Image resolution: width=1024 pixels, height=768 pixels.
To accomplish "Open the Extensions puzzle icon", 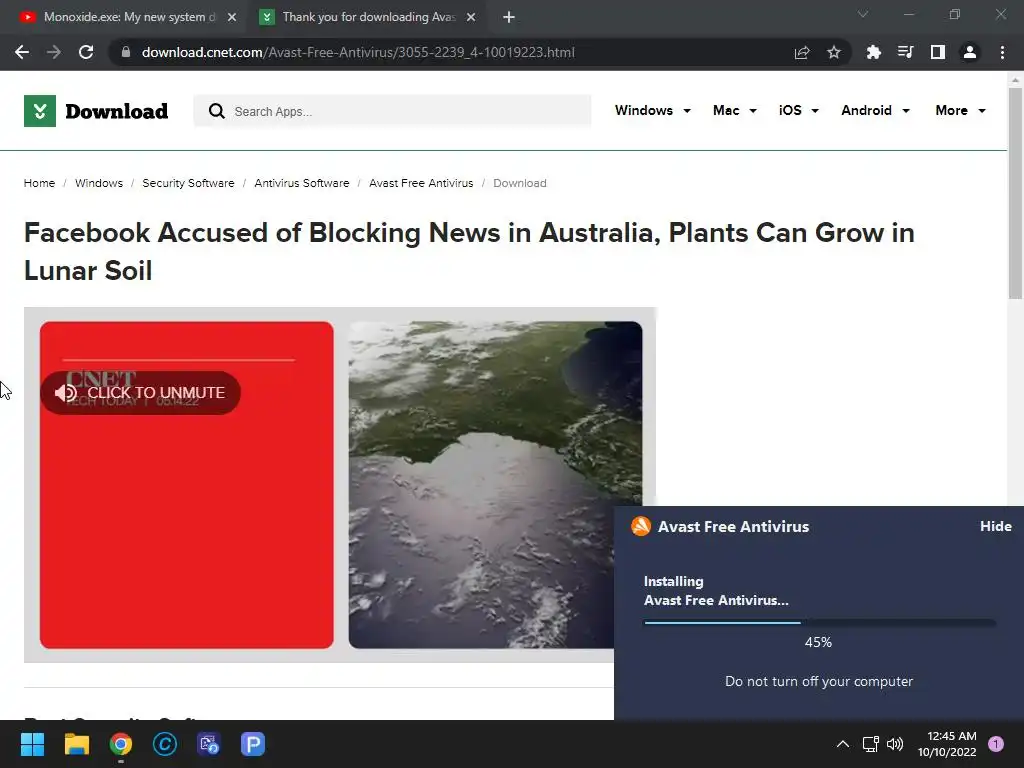I will coord(874,52).
